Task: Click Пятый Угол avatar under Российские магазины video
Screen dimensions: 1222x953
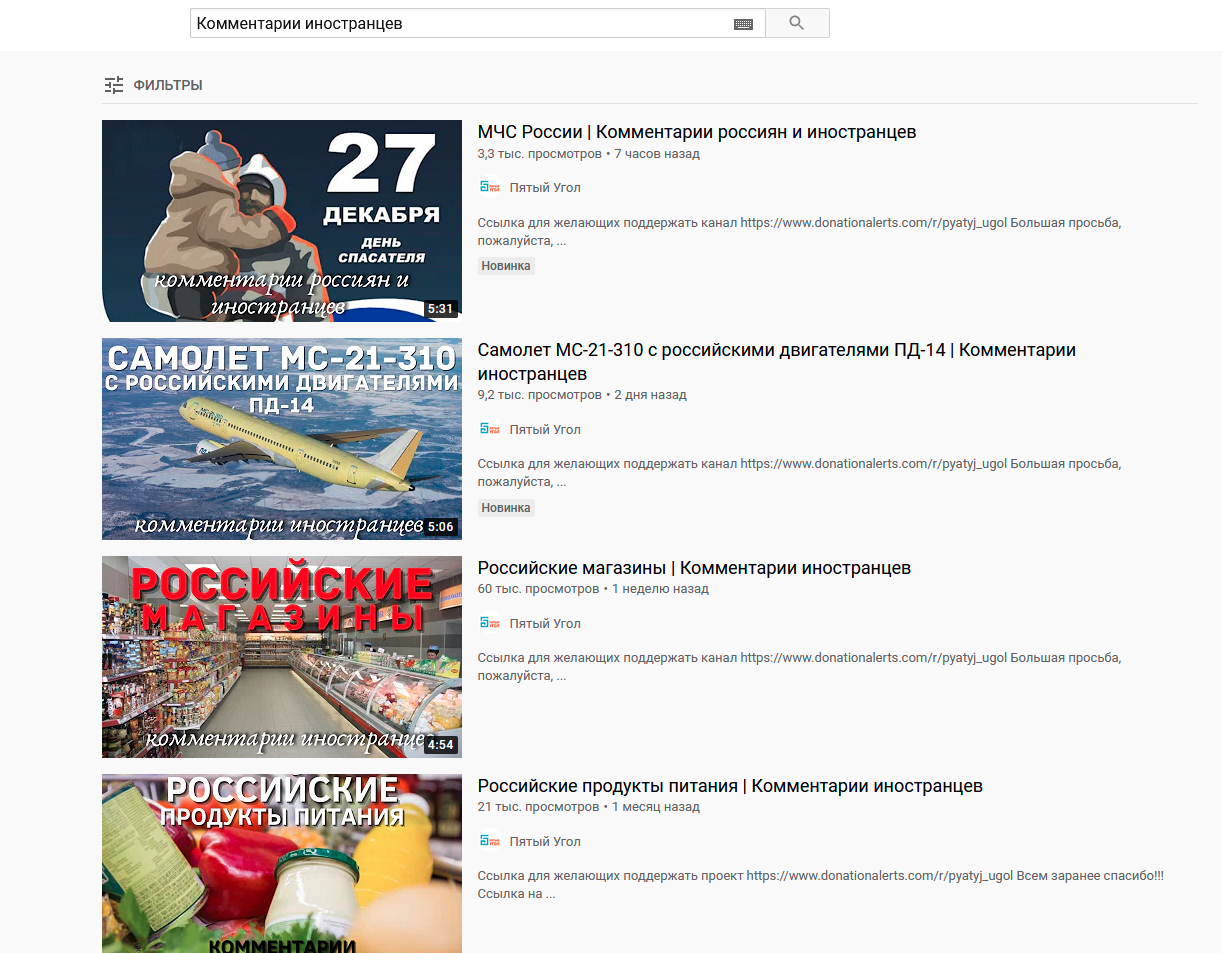Action: tap(489, 623)
